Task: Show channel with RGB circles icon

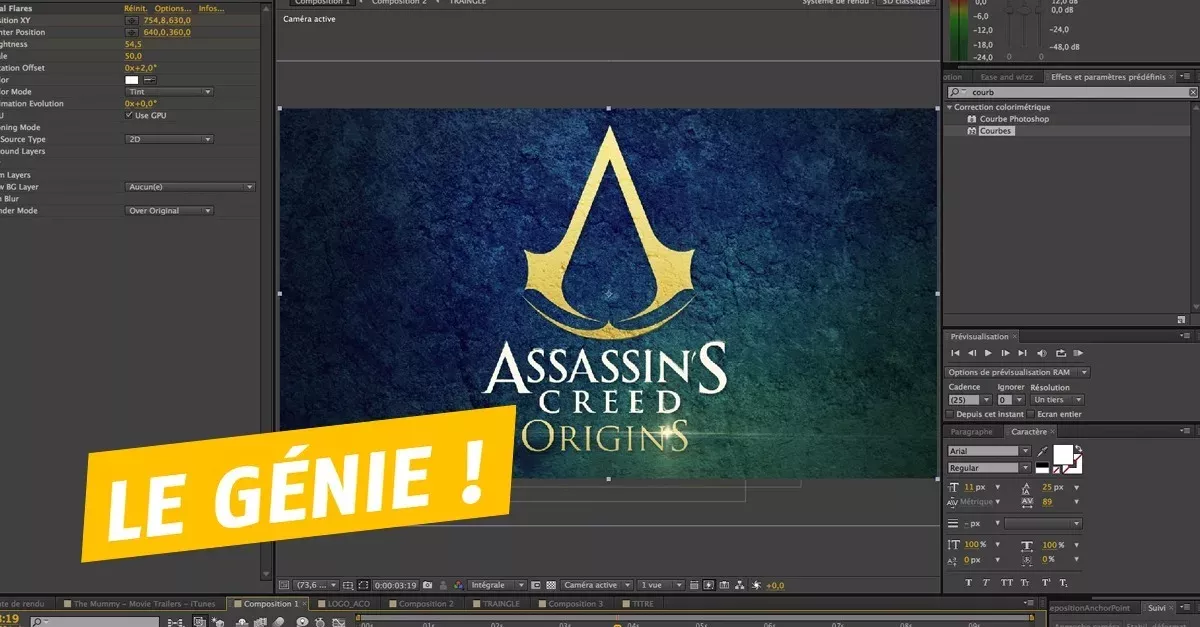Action: tap(459, 585)
